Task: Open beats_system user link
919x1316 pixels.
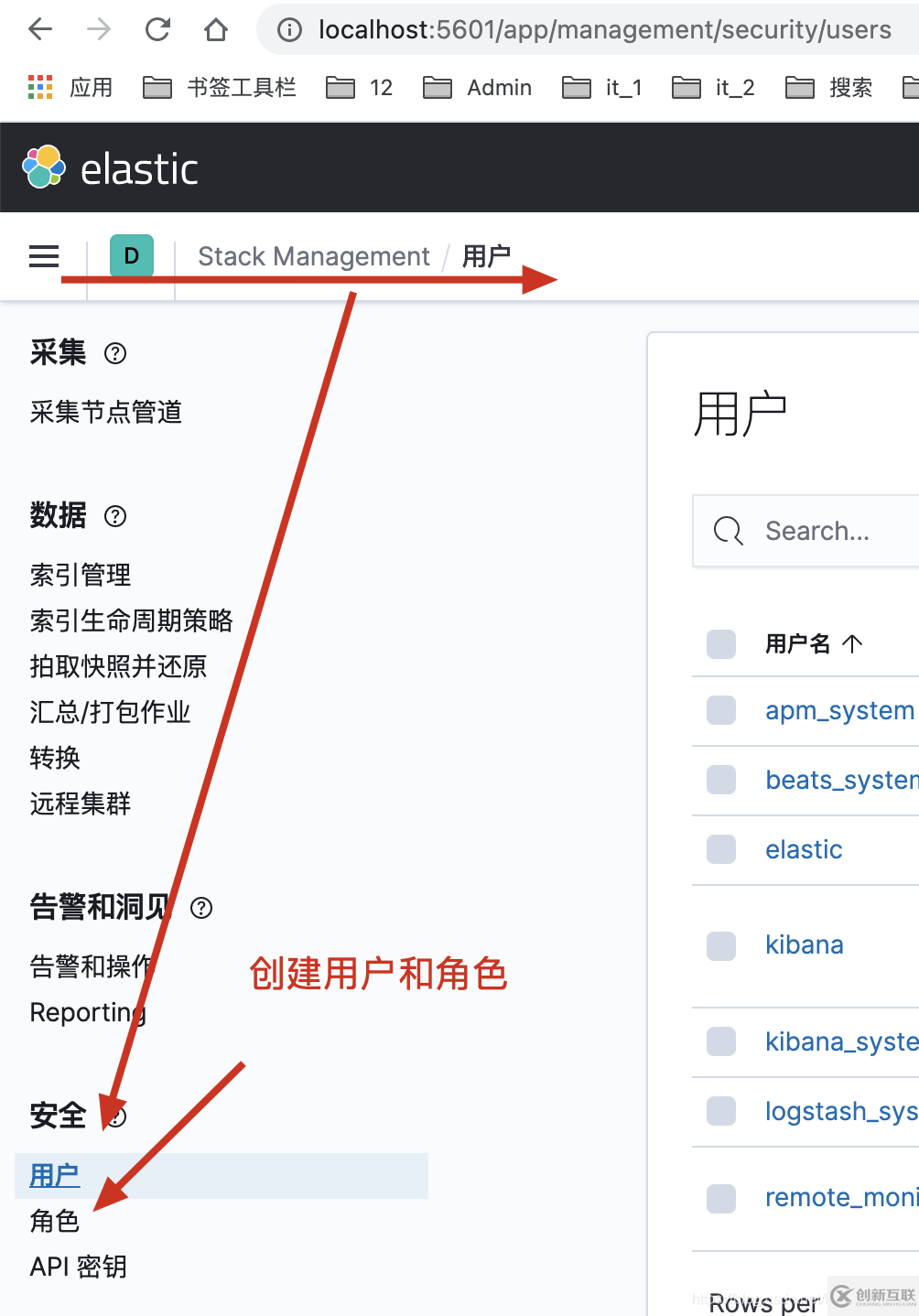Action: click(x=842, y=780)
